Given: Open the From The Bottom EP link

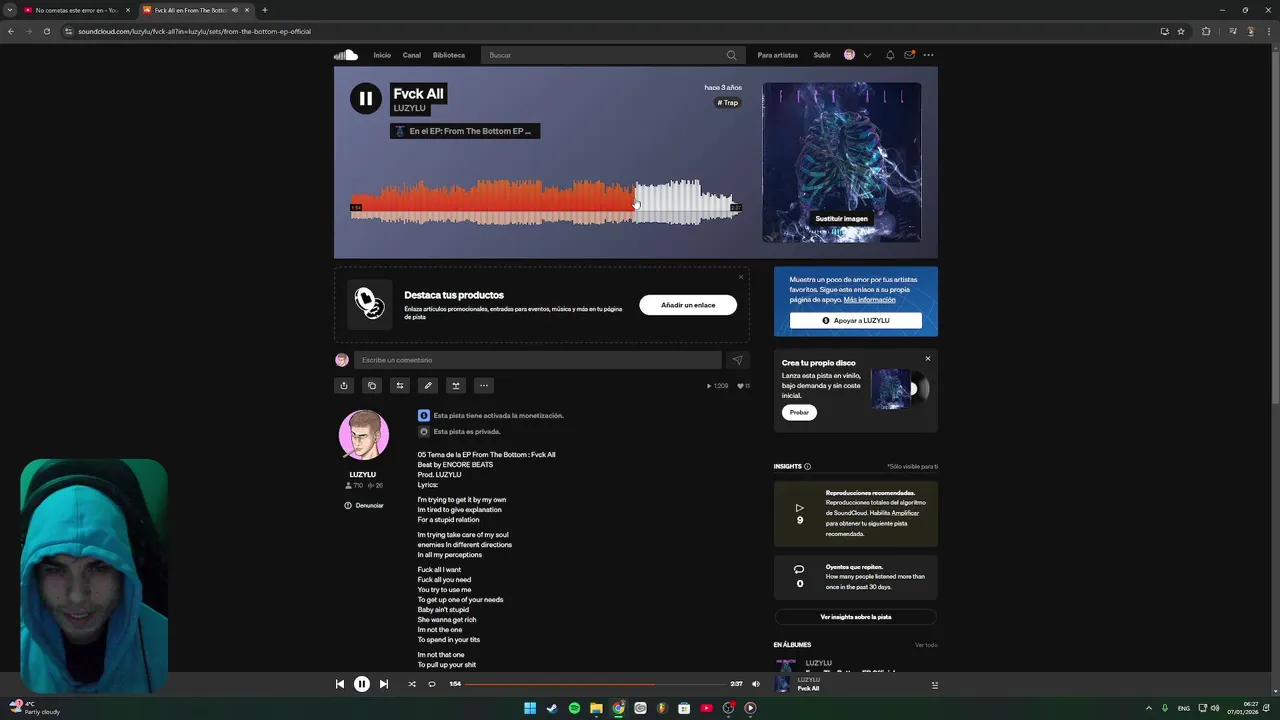Looking at the screenshot, I should (x=465, y=131).
